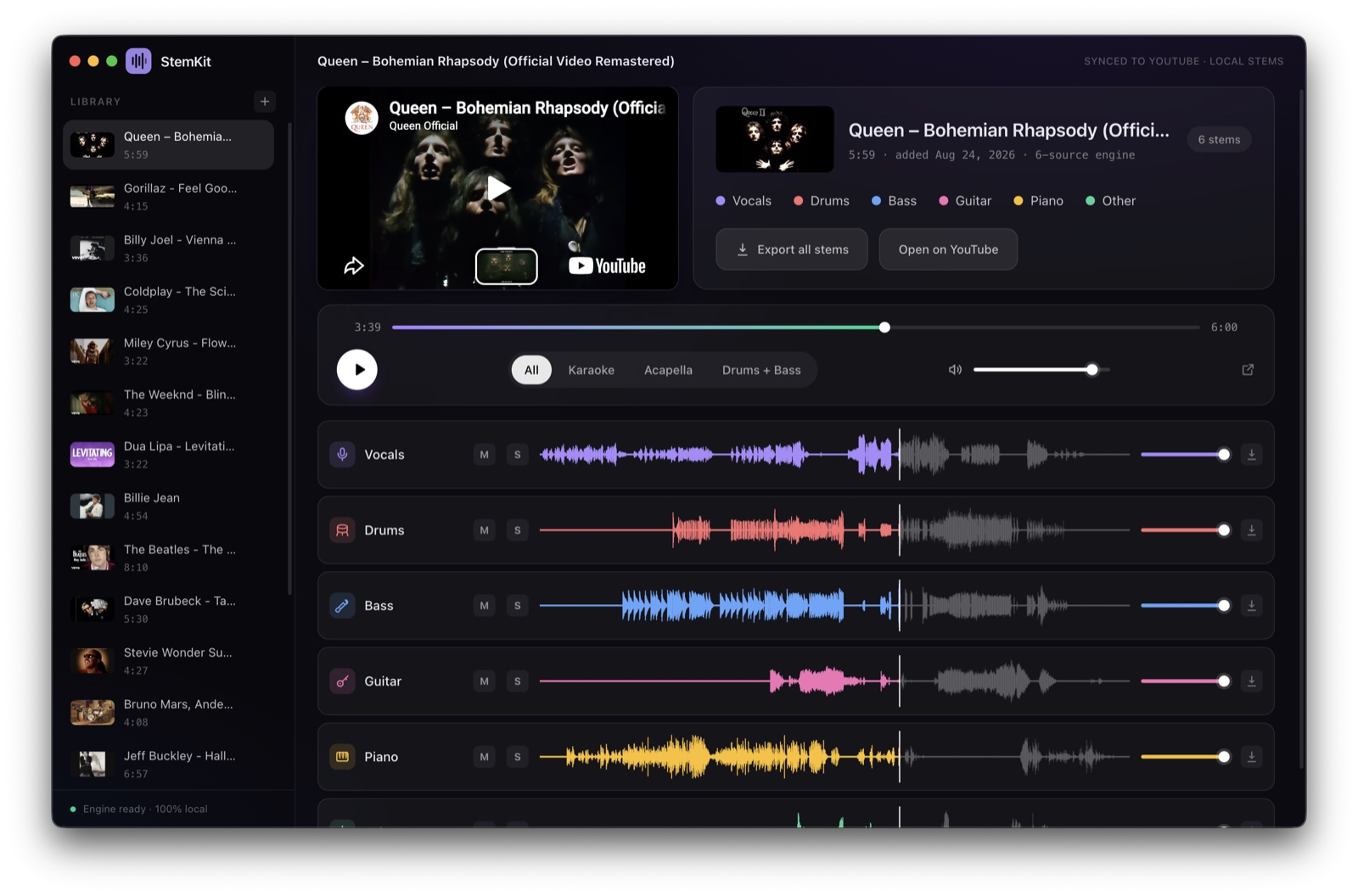This screenshot has height=896, width=1358.
Task: Click the YouTube logo in the preview
Action: click(607, 266)
